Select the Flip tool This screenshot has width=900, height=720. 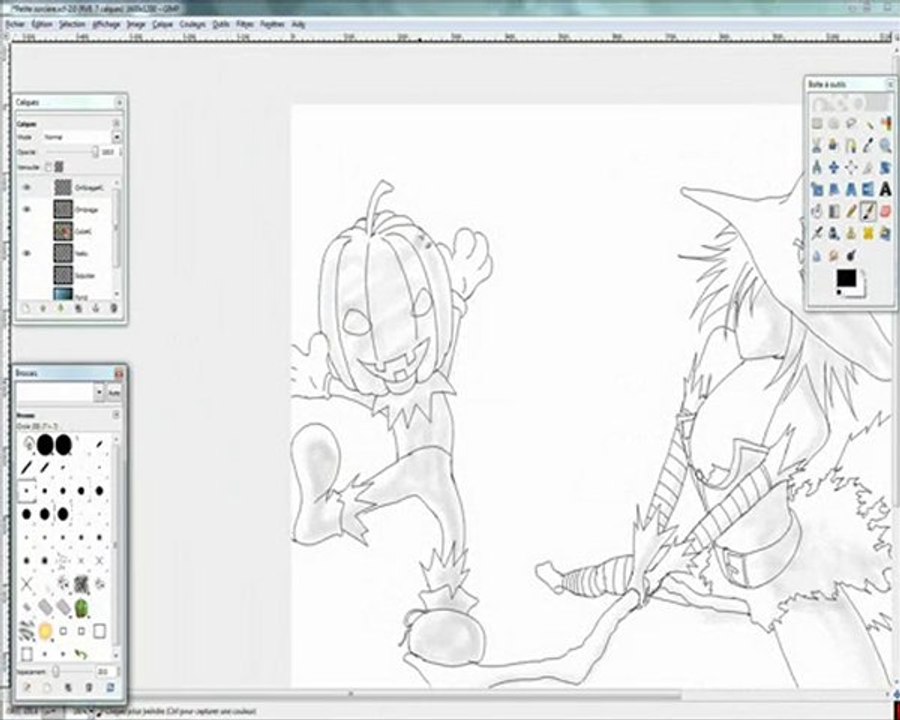click(868, 189)
